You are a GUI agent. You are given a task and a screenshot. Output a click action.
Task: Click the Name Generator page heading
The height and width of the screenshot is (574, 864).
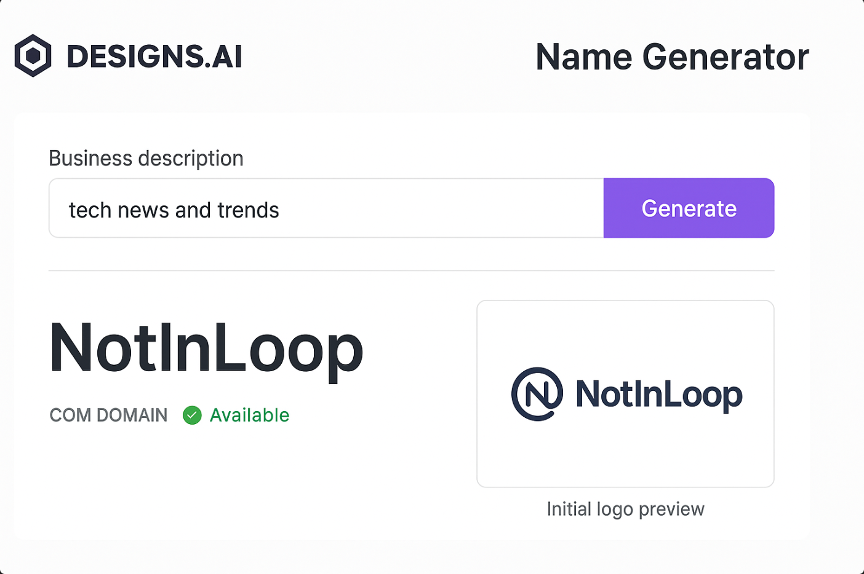tap(672, 57)
